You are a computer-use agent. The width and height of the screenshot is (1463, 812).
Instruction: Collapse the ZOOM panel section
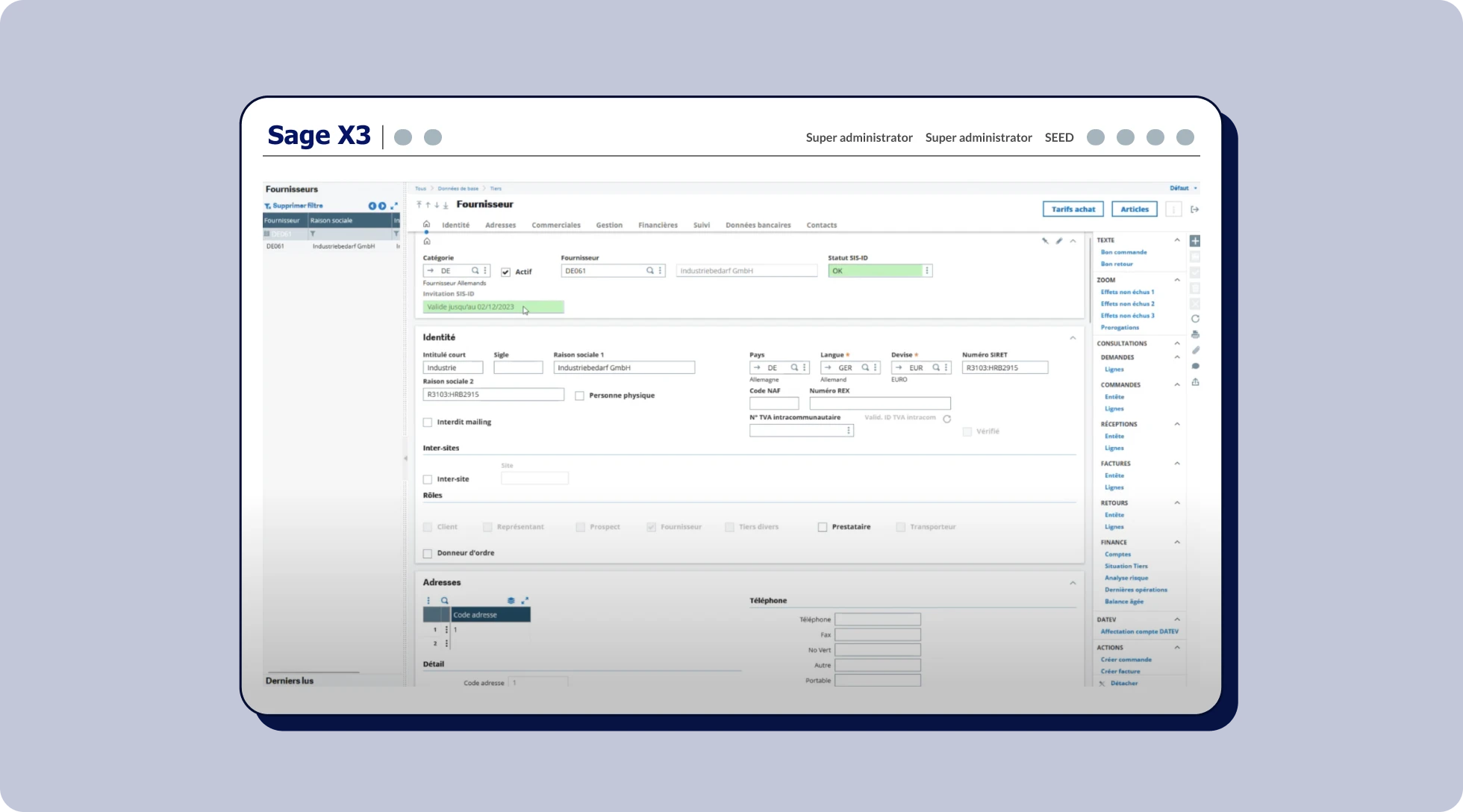coord(1177,280)
